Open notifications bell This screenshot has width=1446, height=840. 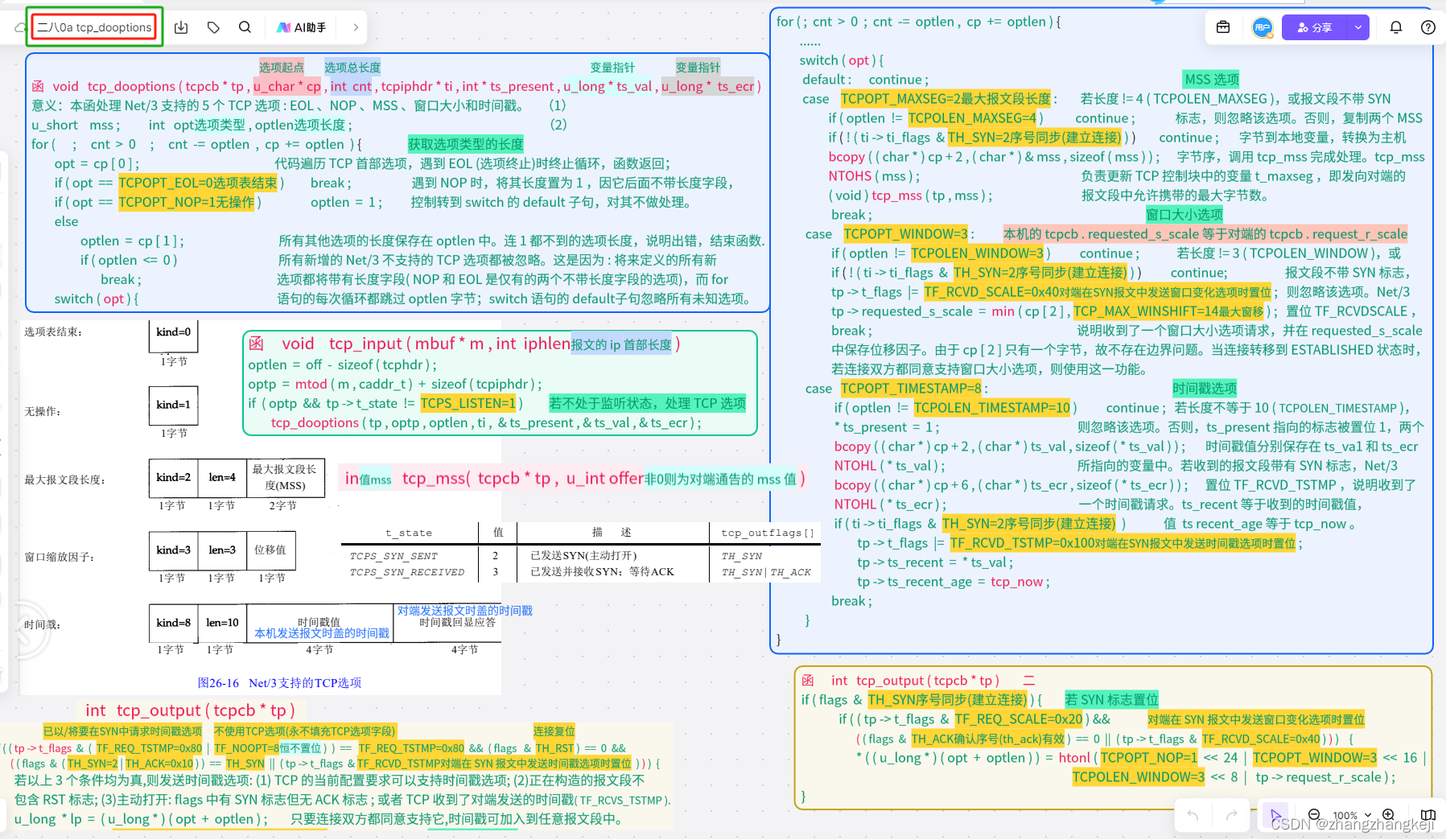tap(1396, 27)
